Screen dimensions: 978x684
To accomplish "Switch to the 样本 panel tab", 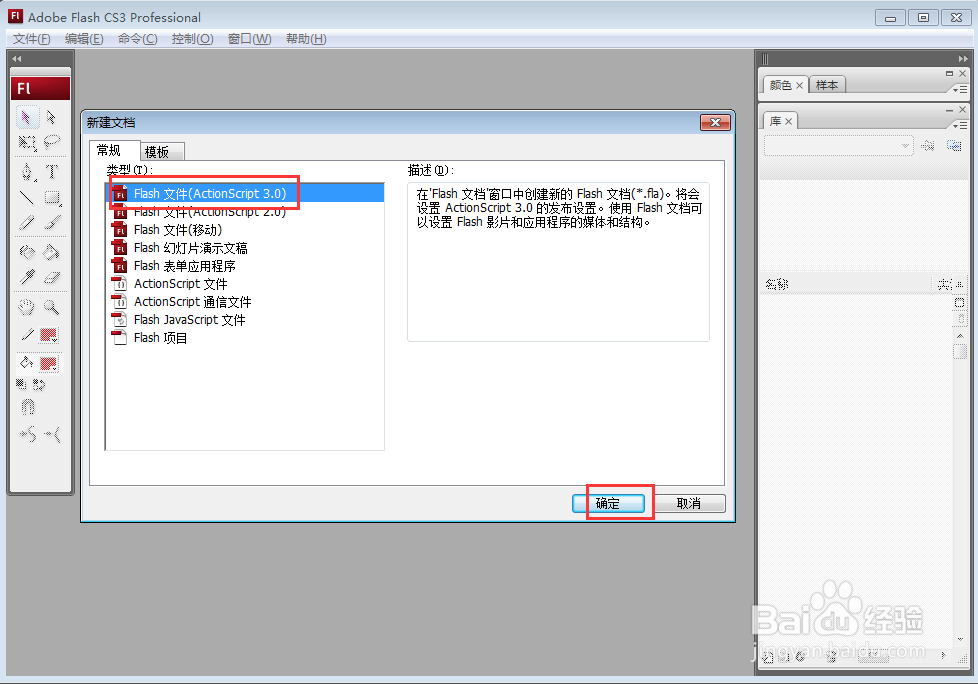I will [827, 85].
